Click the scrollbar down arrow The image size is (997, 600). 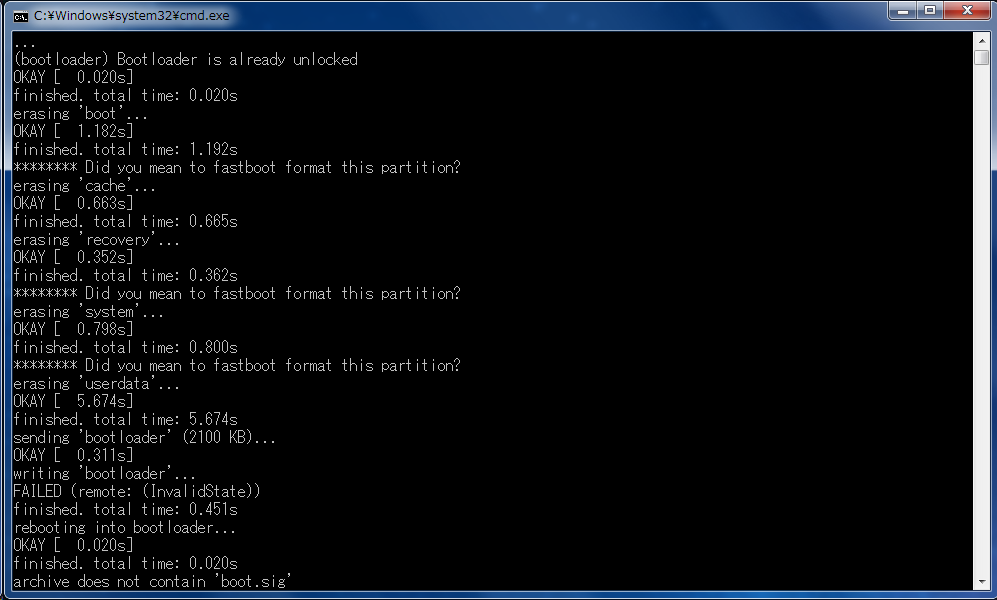(981, 582)
